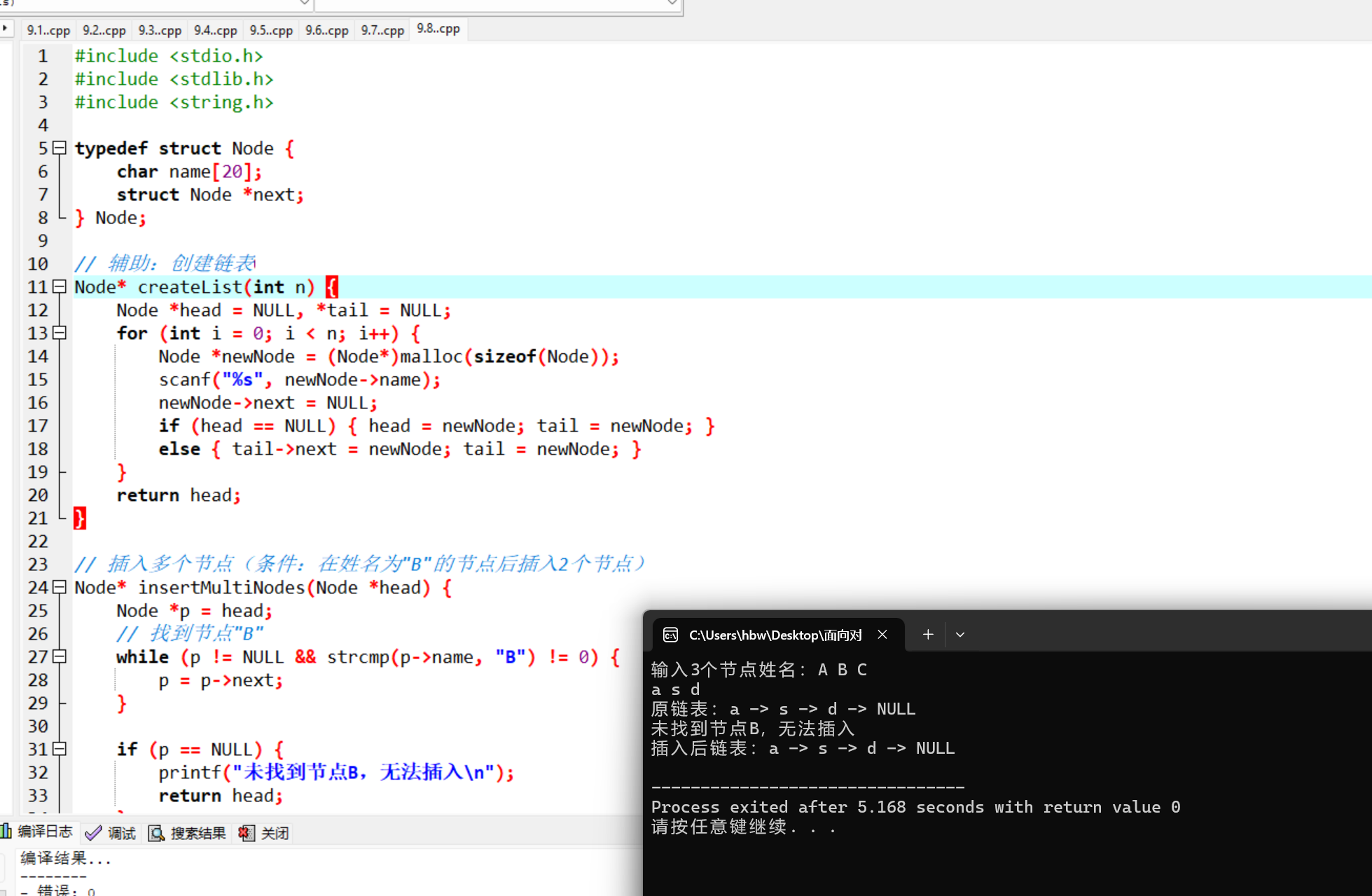The width and height of the screenshot is (1372, 896).
Task: Switch to the 9.5..cpp file tab
Action: tap(271, 30)
